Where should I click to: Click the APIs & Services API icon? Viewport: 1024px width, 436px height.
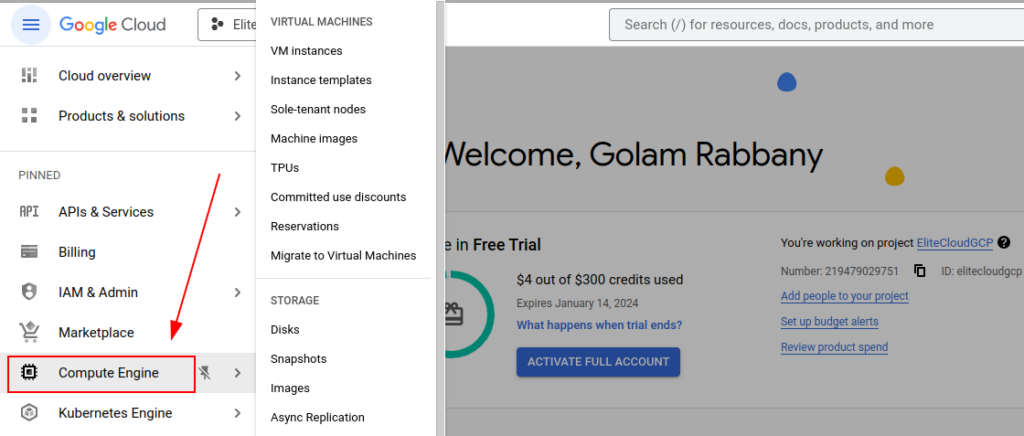click(29, 212)
